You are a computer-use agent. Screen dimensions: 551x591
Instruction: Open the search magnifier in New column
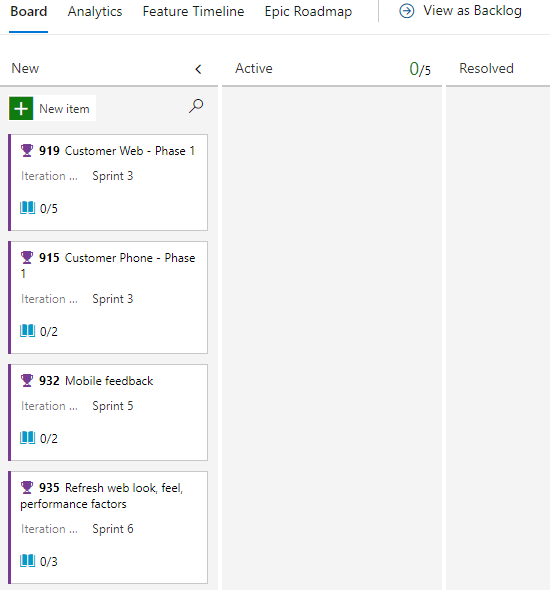pos(196,106)
